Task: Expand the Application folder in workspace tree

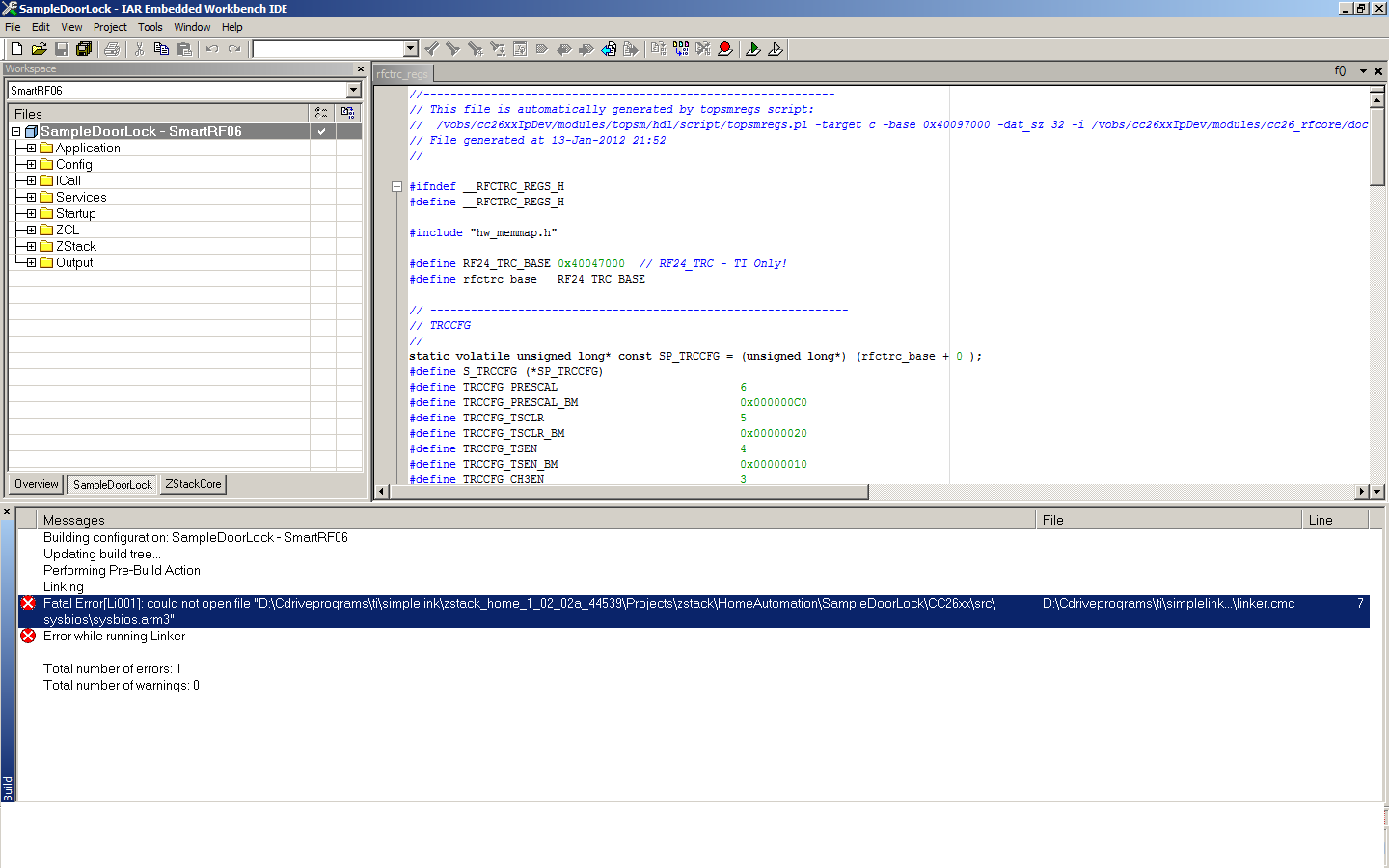Action: (31, 149)
